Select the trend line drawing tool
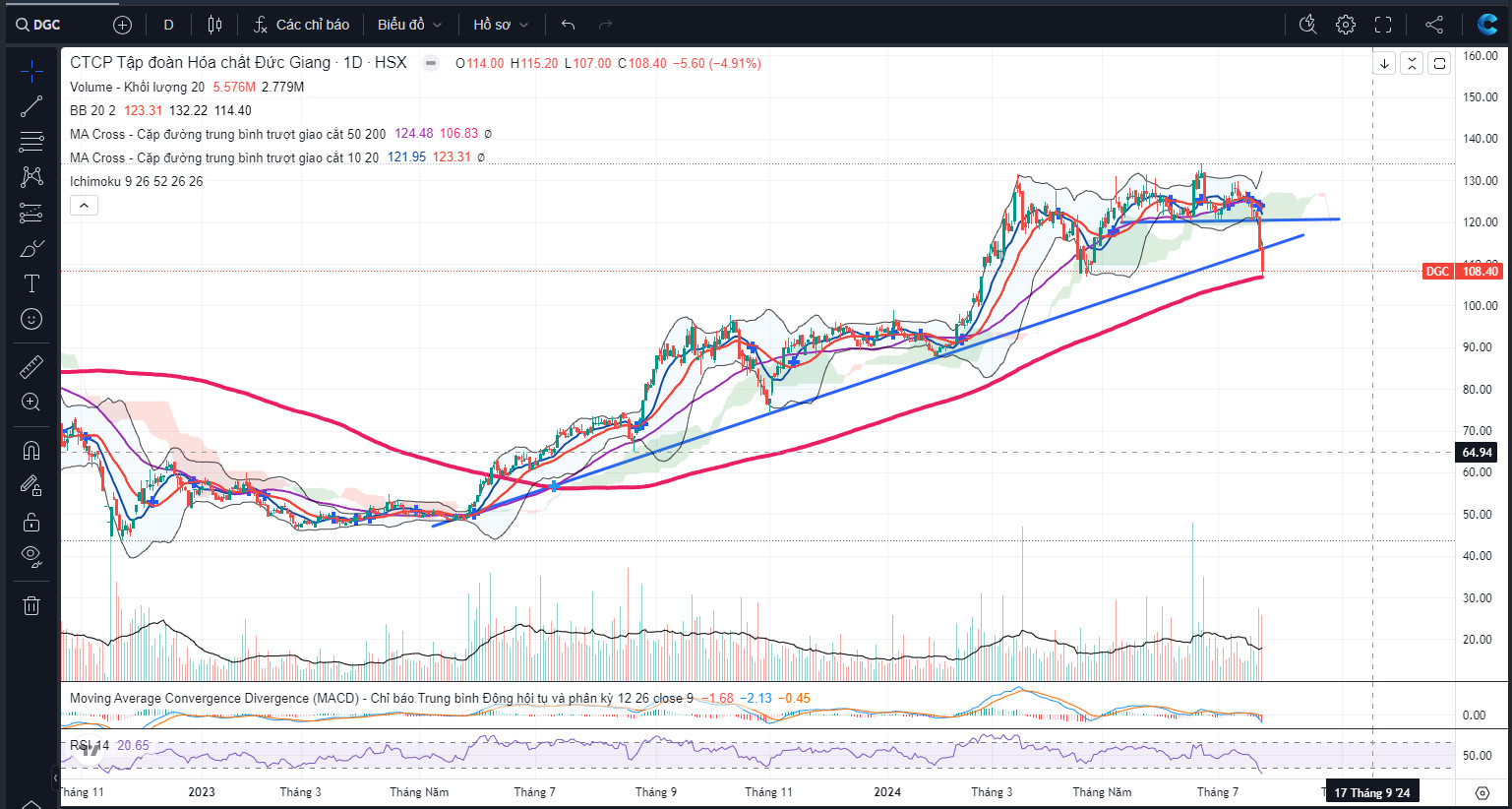Screen dimensions: 1512x809 [x=31, y=106]
